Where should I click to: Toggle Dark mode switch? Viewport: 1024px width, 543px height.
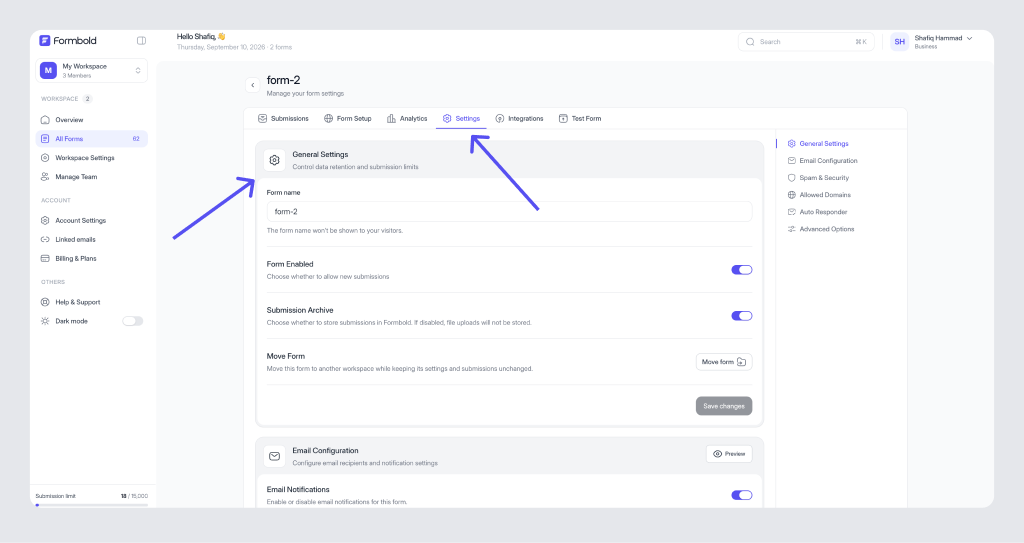(x=133, y=321)
